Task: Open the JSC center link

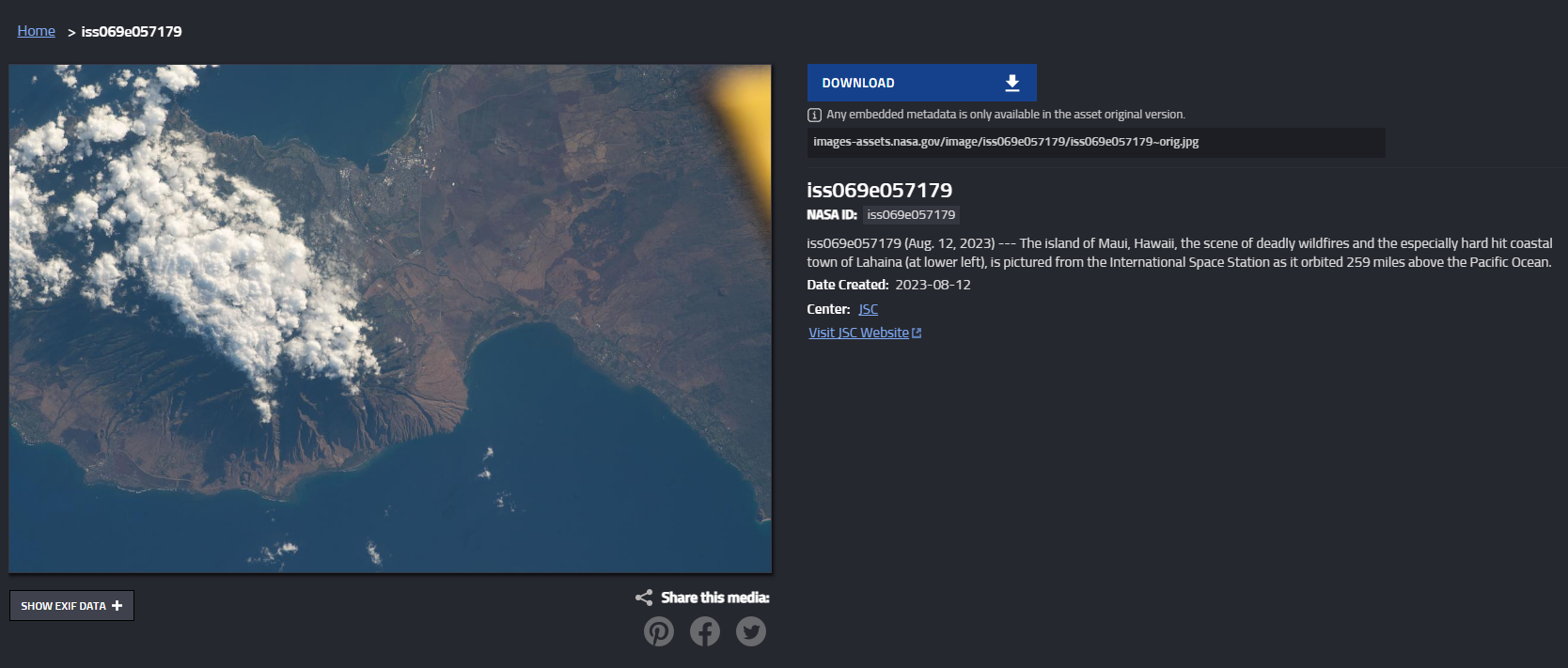Action: (x=869, y=309)
